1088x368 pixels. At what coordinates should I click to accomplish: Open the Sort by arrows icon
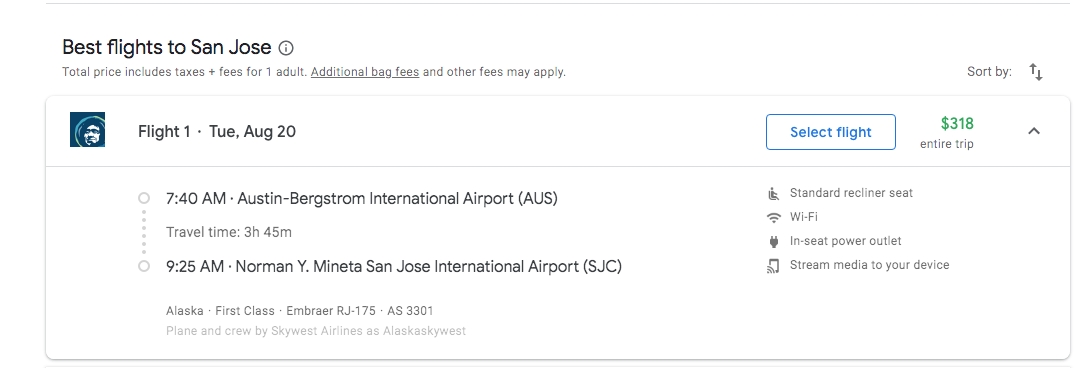pos(1036,72)
